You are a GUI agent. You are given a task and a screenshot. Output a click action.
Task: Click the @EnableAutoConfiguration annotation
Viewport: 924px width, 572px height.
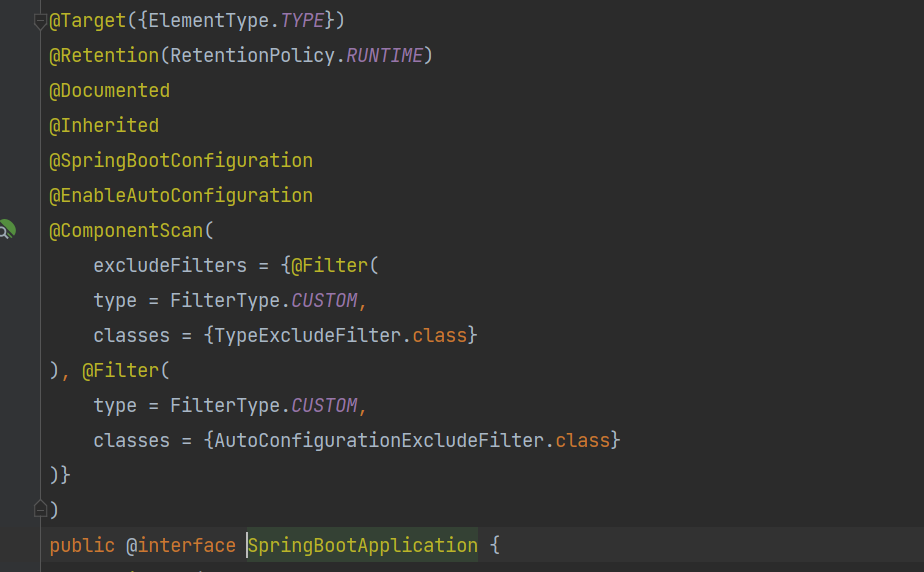(x=181, y=195)
